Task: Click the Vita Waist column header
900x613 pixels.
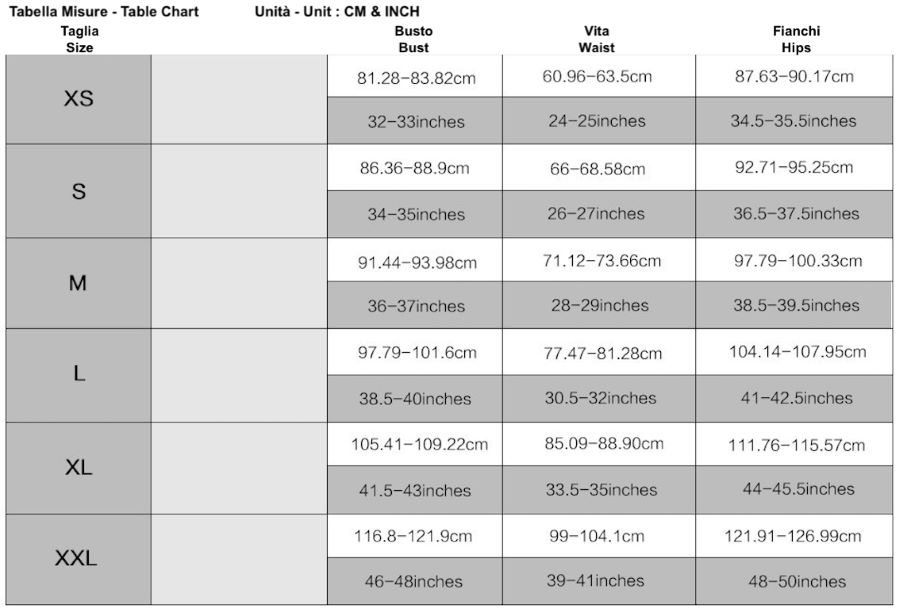Action: coord(596,39)
